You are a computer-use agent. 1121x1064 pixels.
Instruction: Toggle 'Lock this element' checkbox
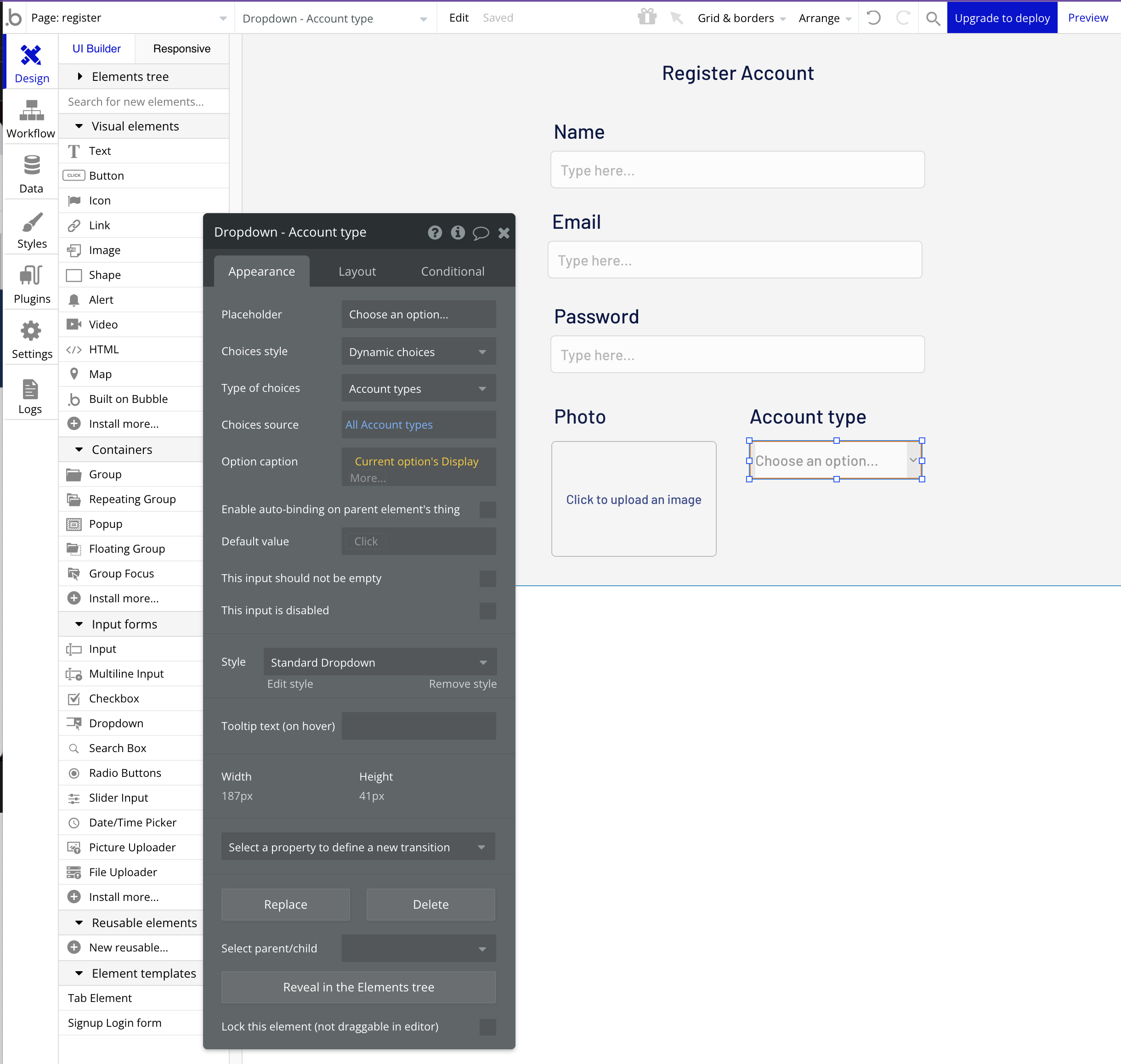click(487, 1027)
